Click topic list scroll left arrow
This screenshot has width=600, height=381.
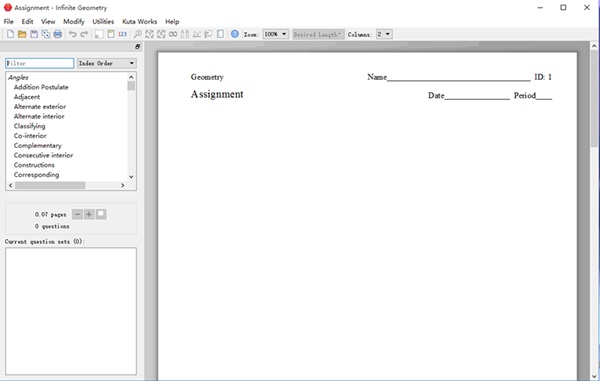[11, 186]
